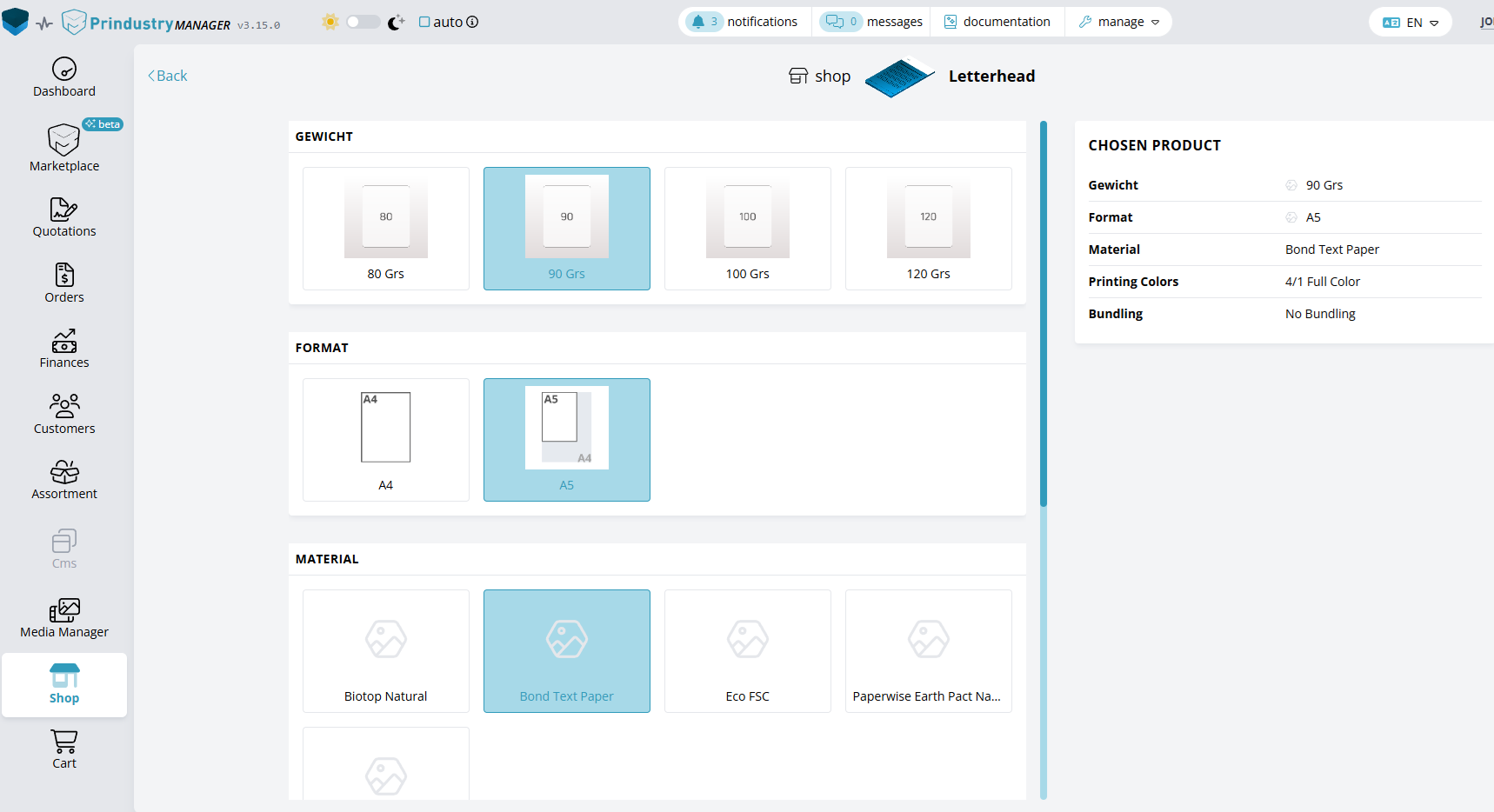View the shopping Cart
Viewport: 1494px width, 812px height.
pos(64,749)
